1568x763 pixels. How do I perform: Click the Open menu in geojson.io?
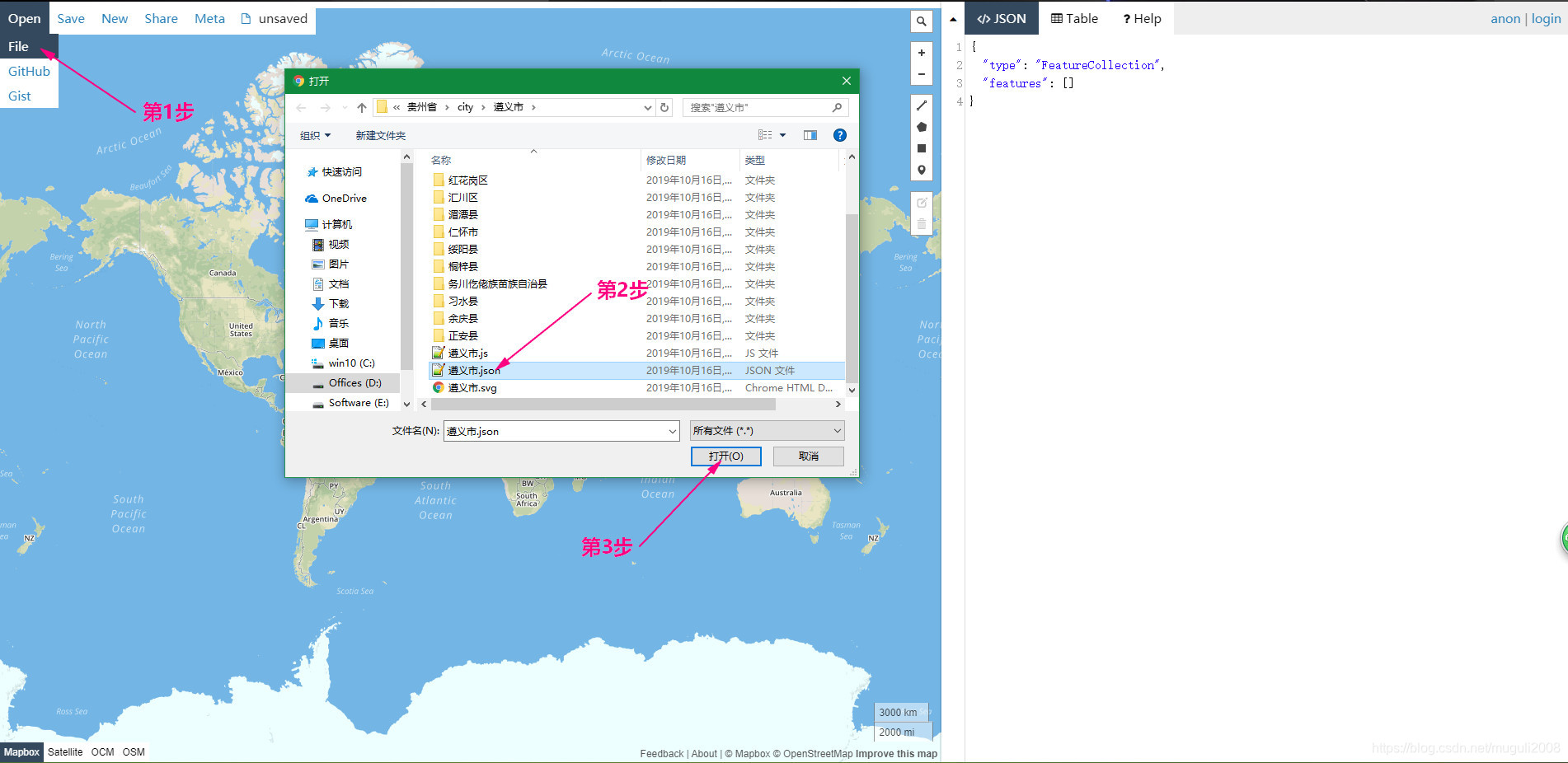click(x=24, y=18)
